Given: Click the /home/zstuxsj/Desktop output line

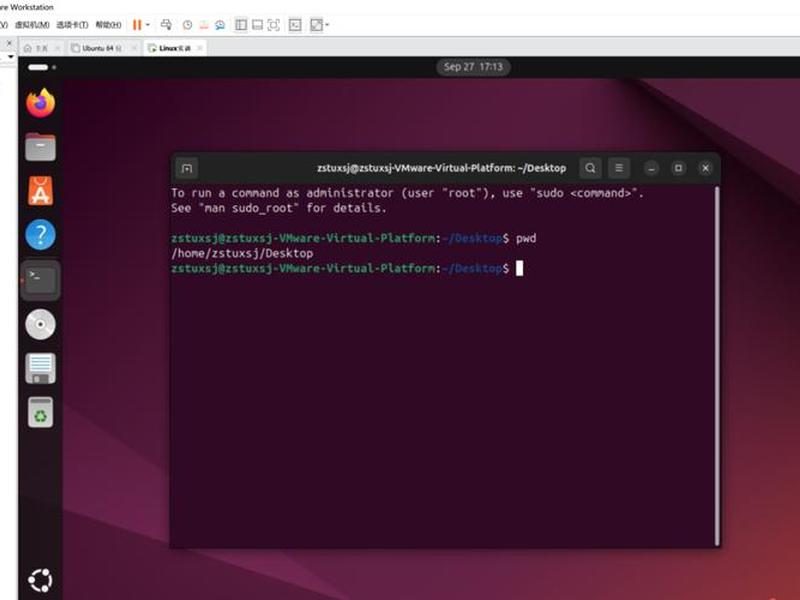Looking at the screenshot, I should [x=242, y=253].
